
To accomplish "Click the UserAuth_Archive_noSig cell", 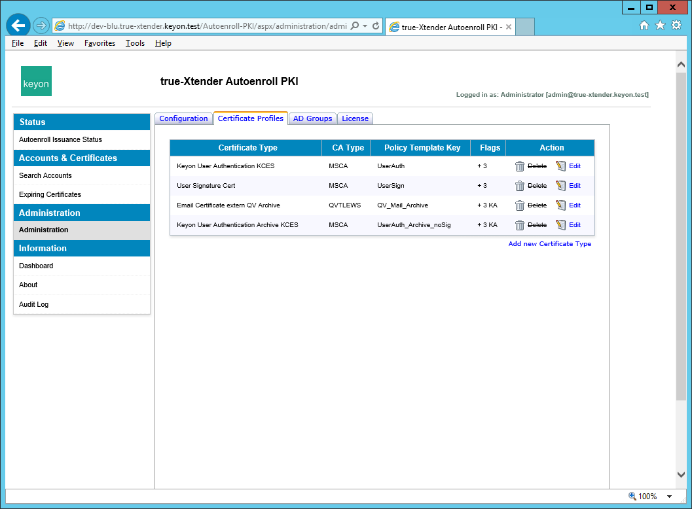I will [x=414, y=225].
